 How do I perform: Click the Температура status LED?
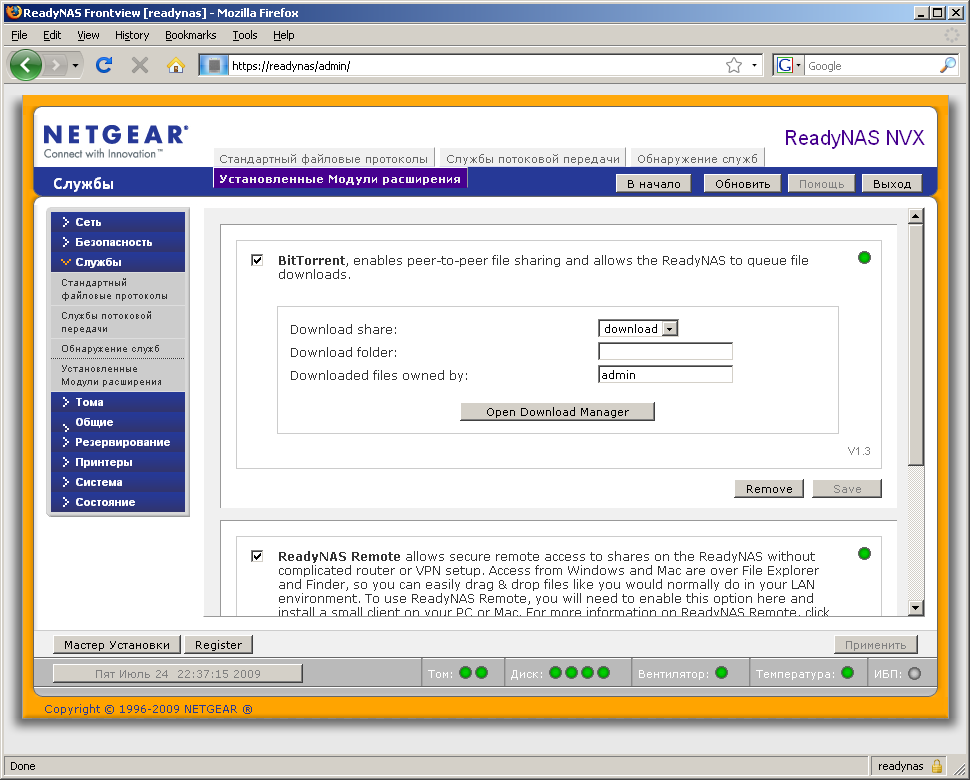[848, 672]
